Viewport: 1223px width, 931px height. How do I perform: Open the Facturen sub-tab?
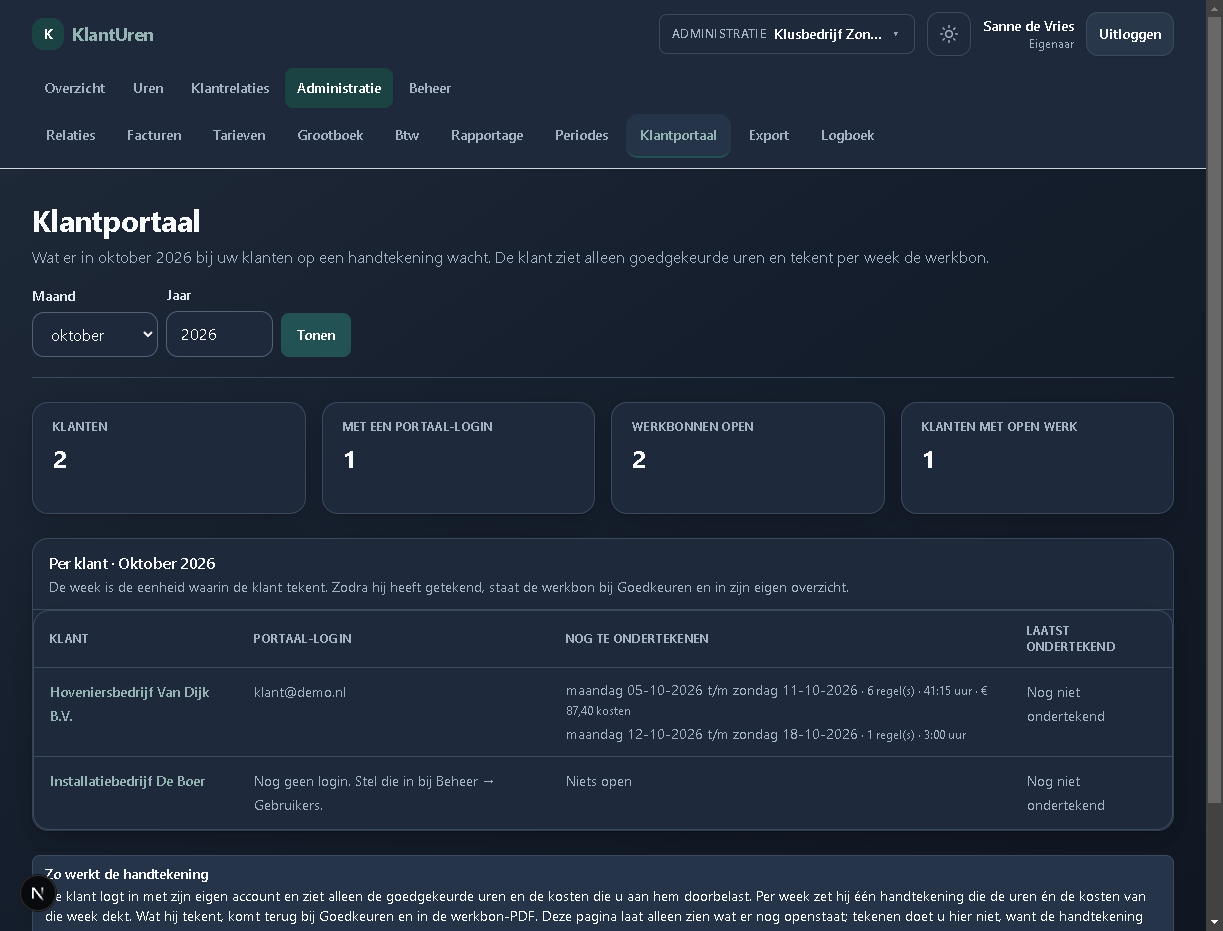coord(154,135)
